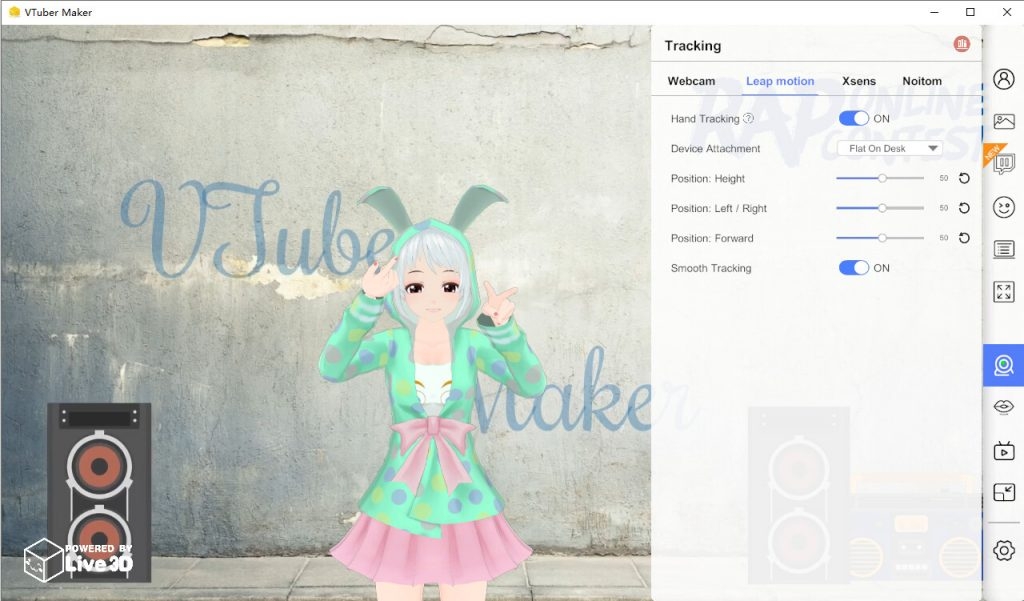1024x601 pixels.
Task: Reset Position: Height to default
Action: coord(964,178)
